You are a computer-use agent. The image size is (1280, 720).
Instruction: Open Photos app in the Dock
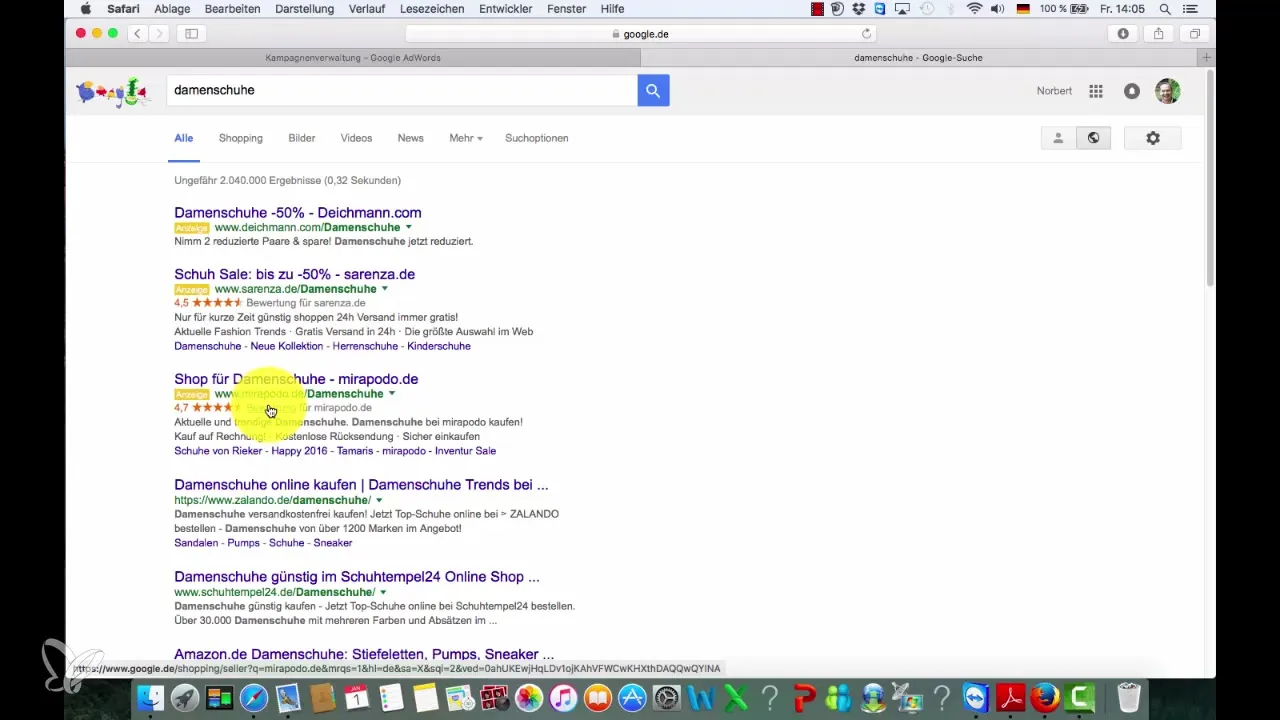[x=529, y=697]
